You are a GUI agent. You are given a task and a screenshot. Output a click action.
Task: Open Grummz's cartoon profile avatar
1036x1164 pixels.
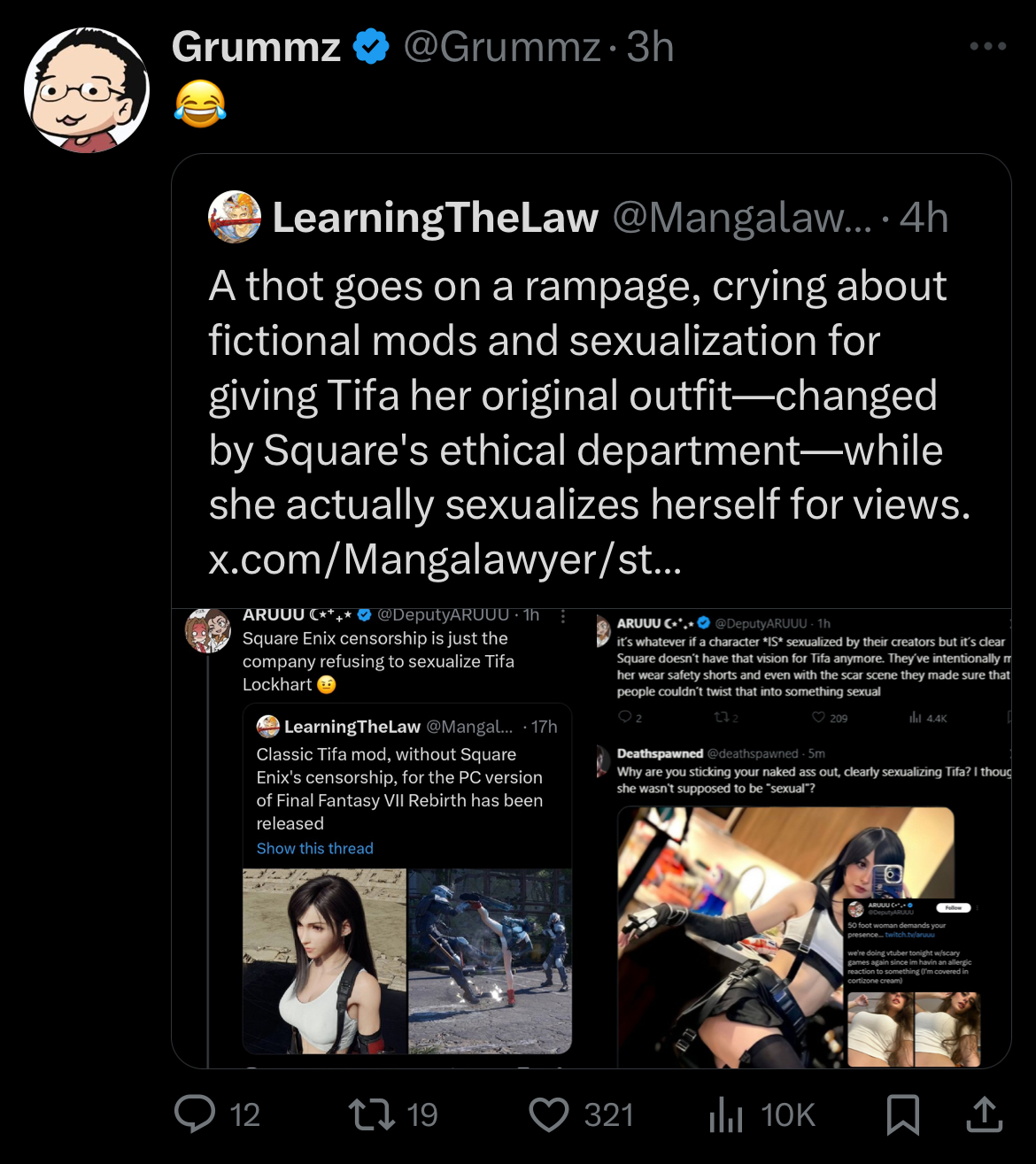coord(87,89)
